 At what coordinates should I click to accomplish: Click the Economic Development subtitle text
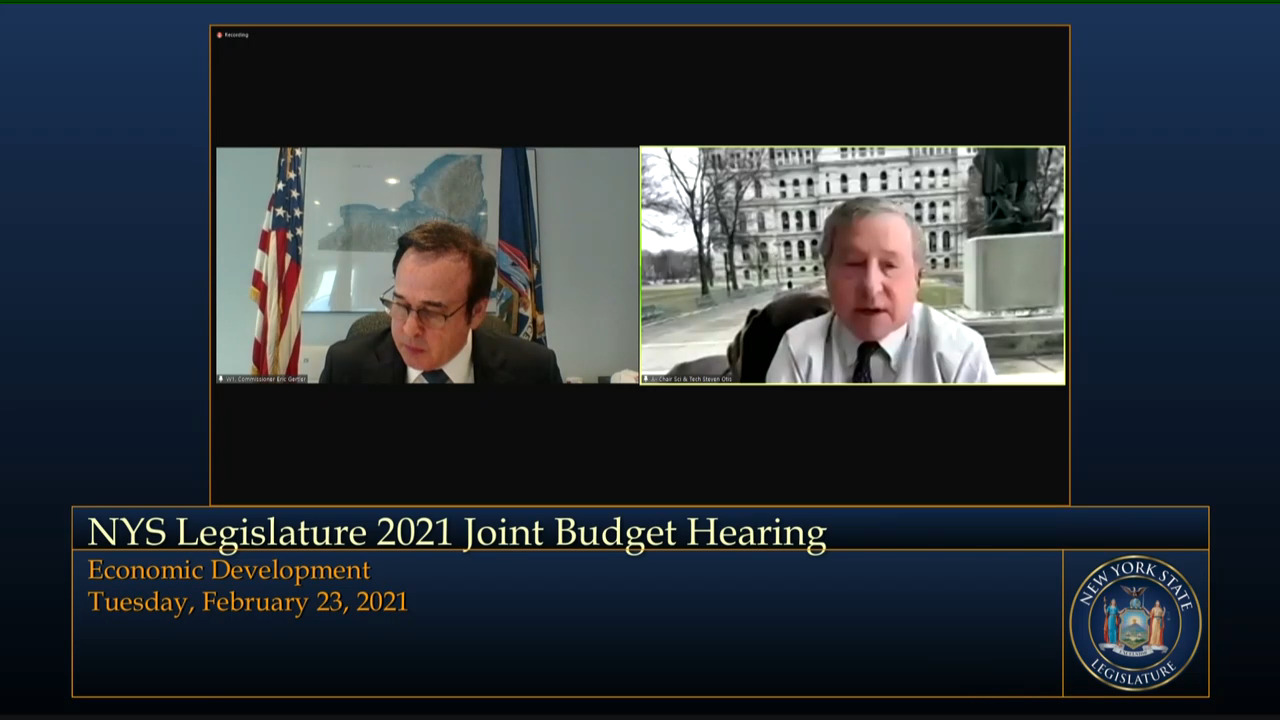(228, 570)
